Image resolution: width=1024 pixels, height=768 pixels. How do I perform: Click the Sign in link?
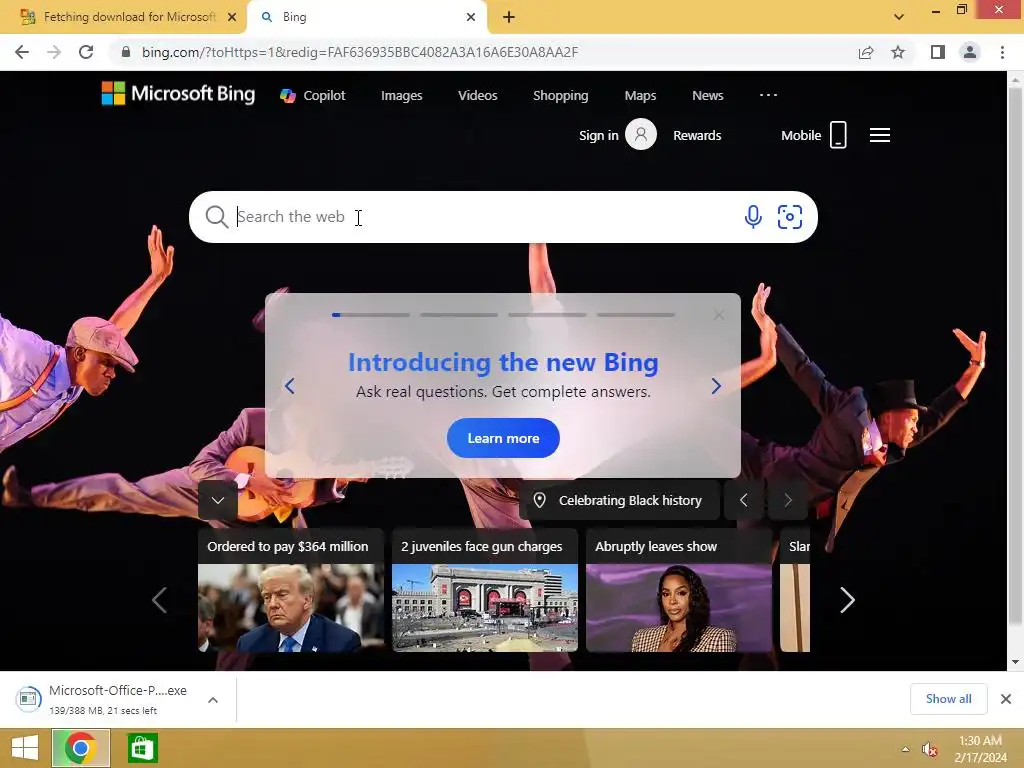point(598,135)
